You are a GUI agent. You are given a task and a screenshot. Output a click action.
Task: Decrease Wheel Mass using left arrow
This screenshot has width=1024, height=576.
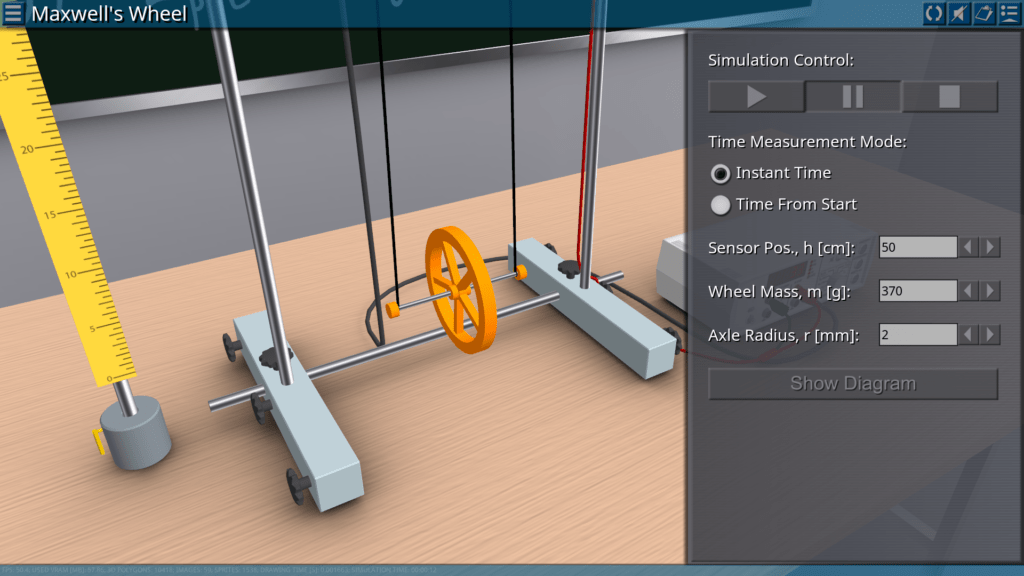click(x=969, y=291)
